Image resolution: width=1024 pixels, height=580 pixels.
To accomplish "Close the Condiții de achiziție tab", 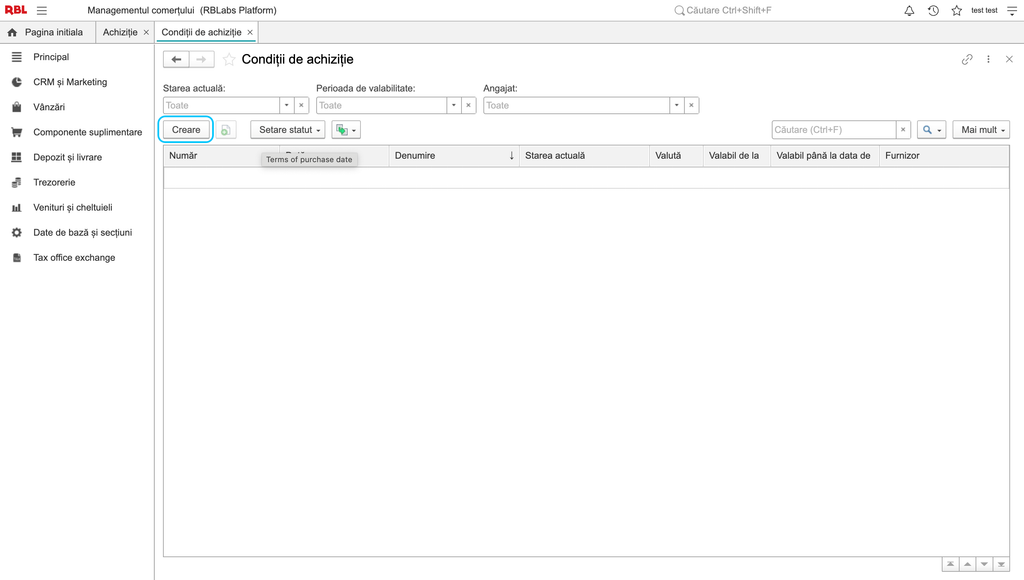I will click(250, 32).
